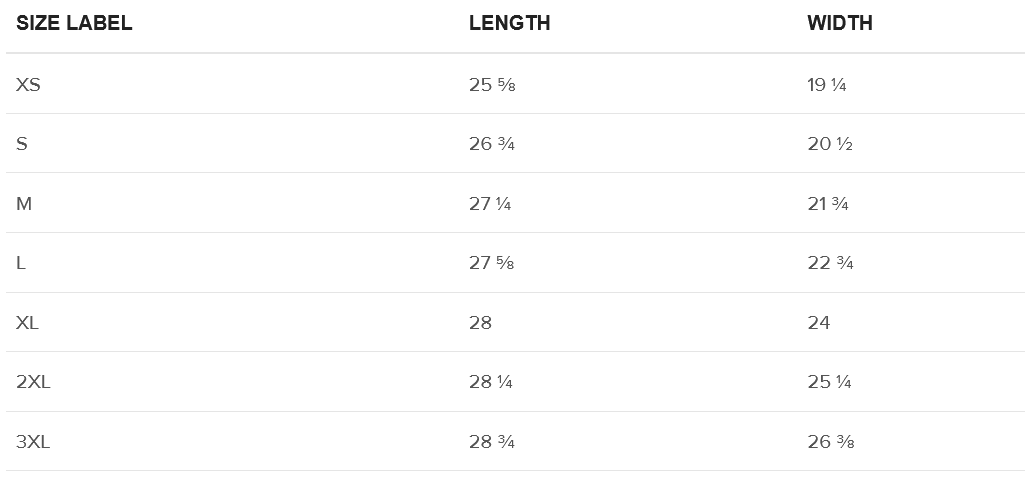Click the XS width value 19 ¼
The image size is (1025, 493).
pos(827,85)
